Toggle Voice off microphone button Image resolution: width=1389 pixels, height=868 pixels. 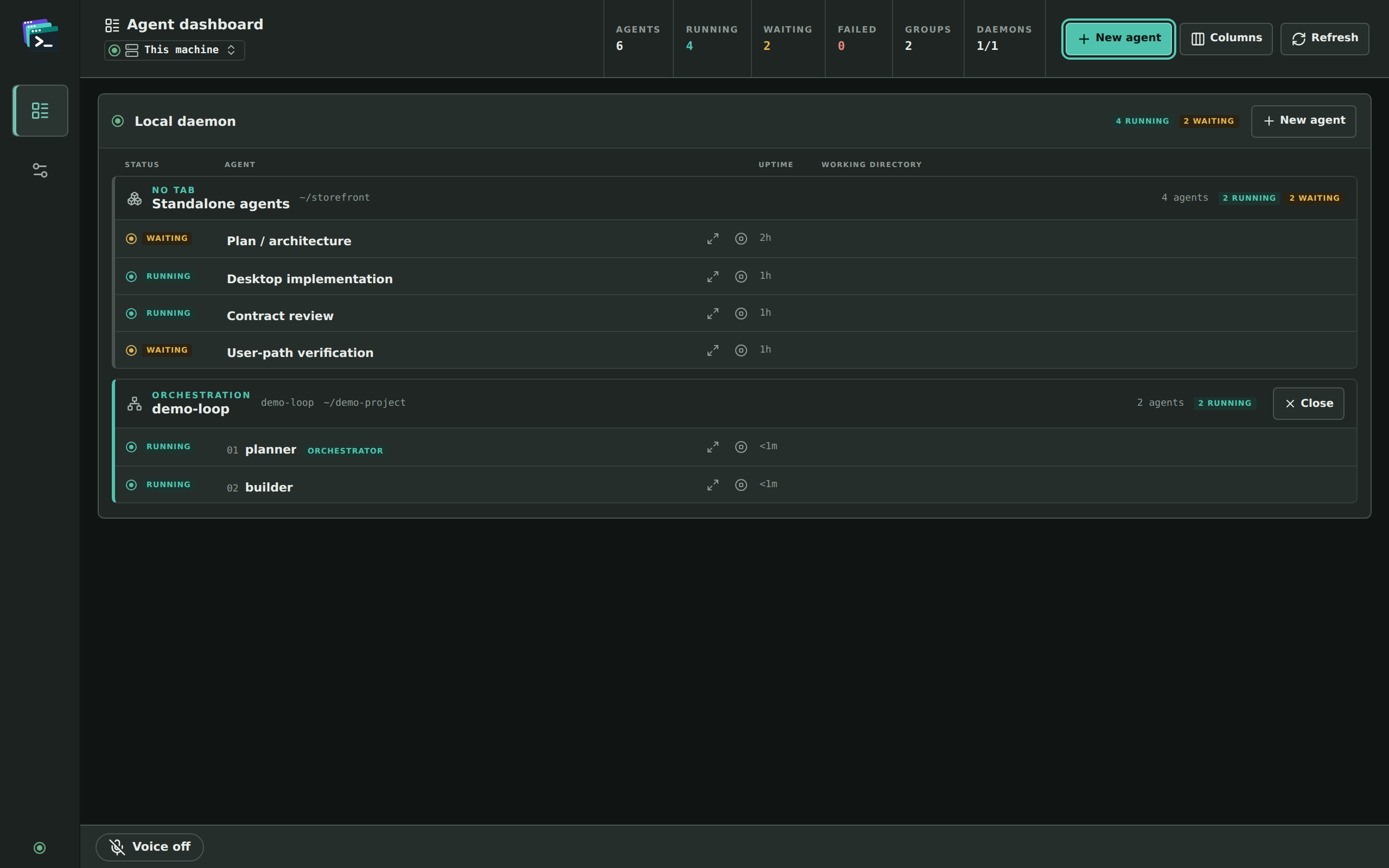coord(149,847)
